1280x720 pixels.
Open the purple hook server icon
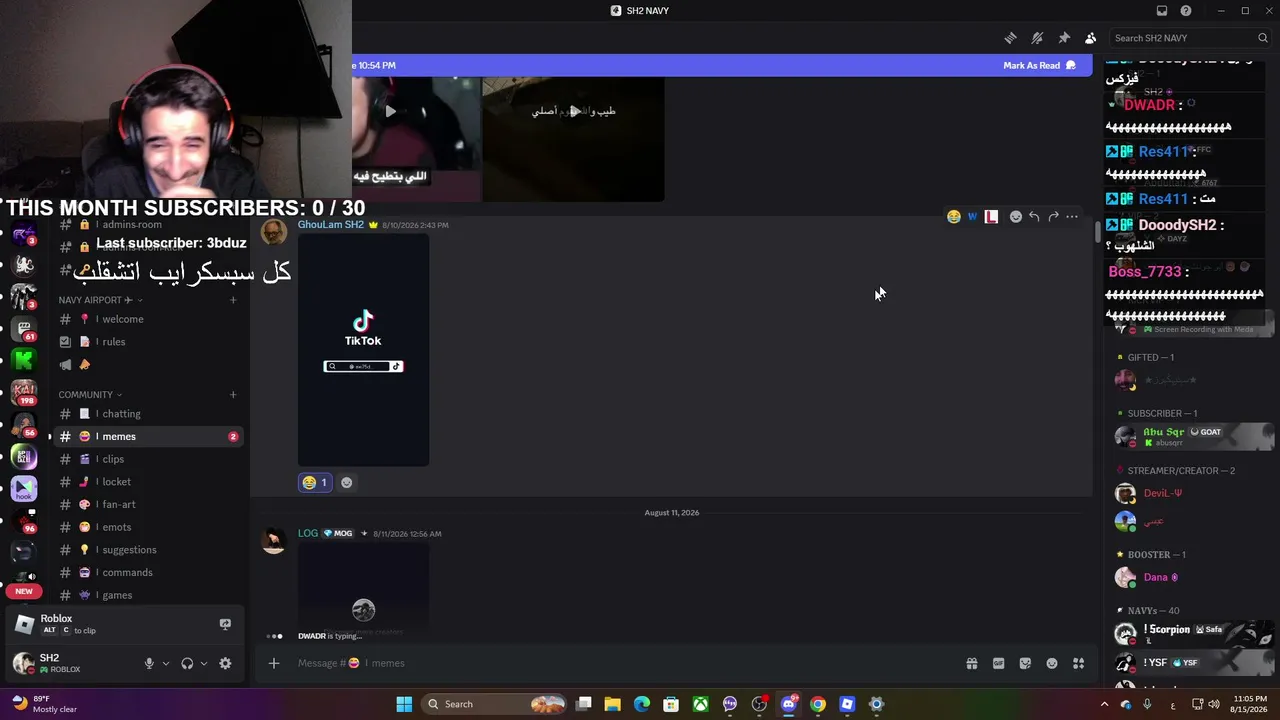pyautogui.click(x=24, y=489)
